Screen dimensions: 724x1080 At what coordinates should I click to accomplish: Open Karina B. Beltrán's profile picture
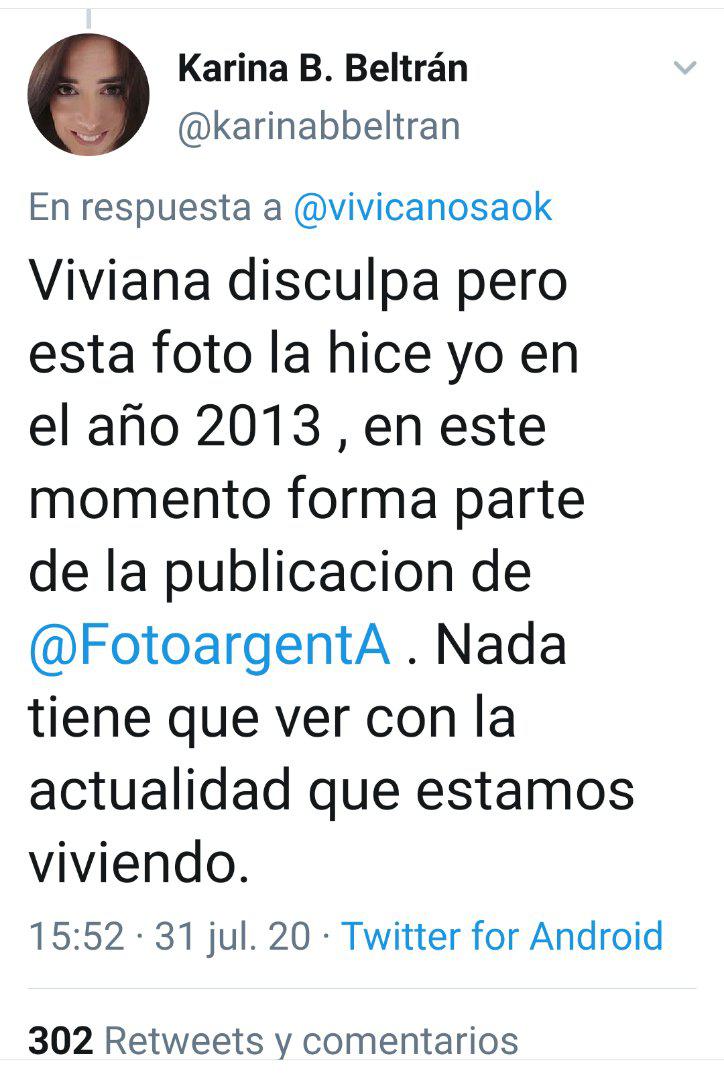88,94
